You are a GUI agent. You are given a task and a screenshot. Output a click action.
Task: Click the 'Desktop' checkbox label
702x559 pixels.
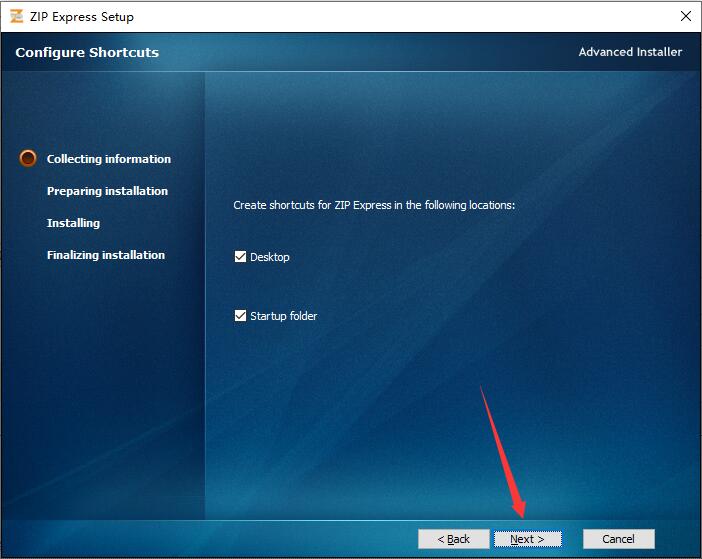click(x=270, y=257)
